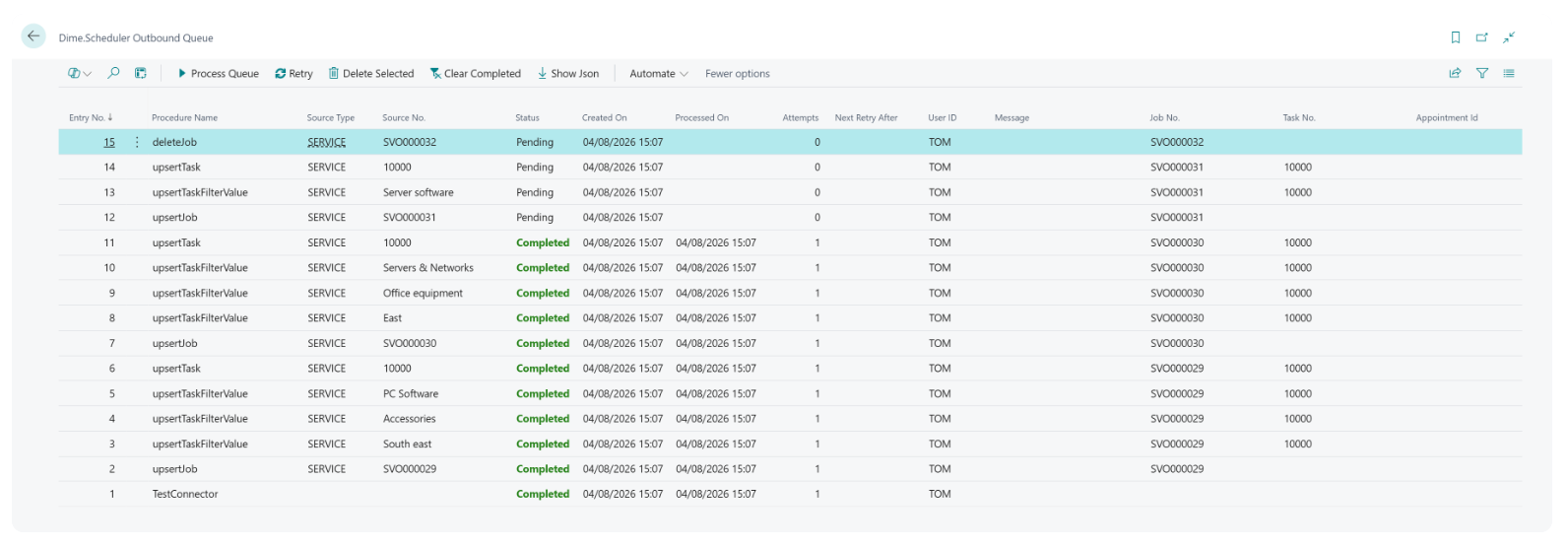This screenshot has height=548, width=1568.
Task: Open page in new window icon
Action: coord(1481,37)
